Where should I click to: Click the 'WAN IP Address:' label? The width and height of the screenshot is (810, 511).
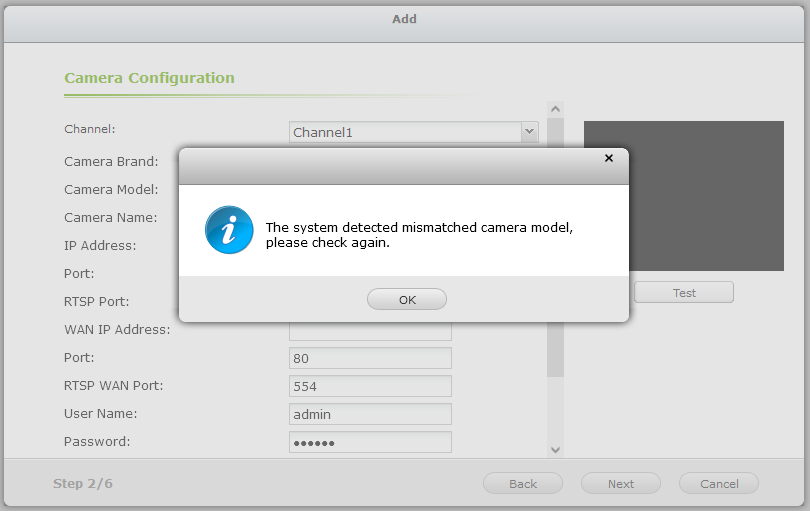point(117,330)
